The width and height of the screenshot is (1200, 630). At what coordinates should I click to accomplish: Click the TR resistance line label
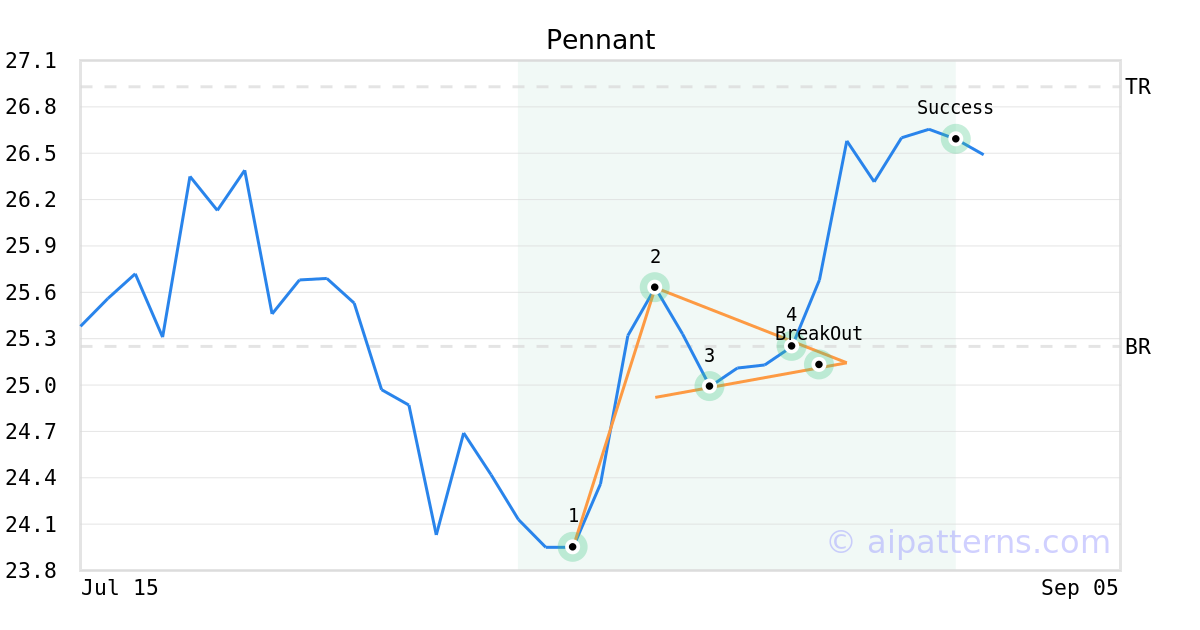1138,87
